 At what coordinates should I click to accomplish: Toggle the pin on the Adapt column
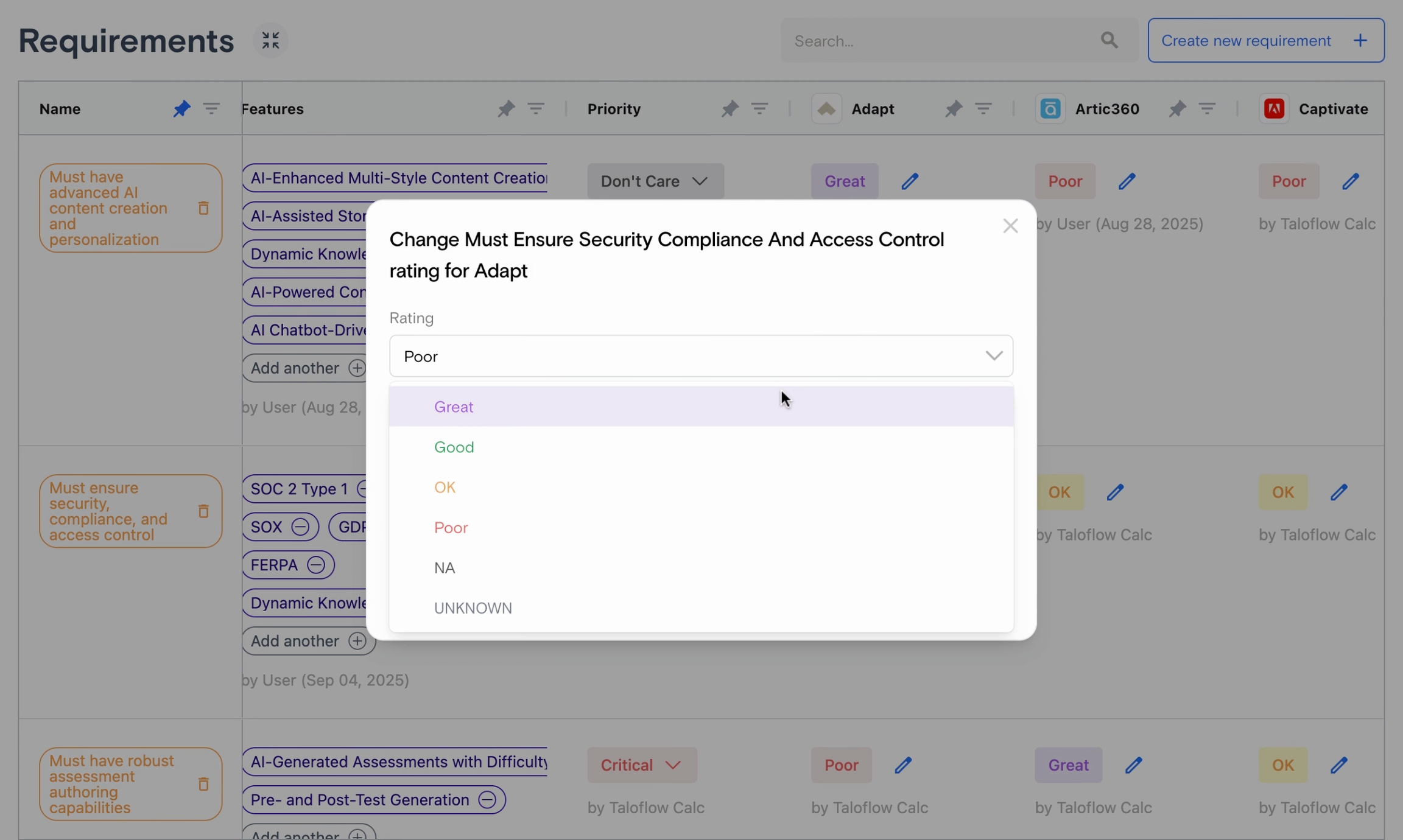click(953, 109)
